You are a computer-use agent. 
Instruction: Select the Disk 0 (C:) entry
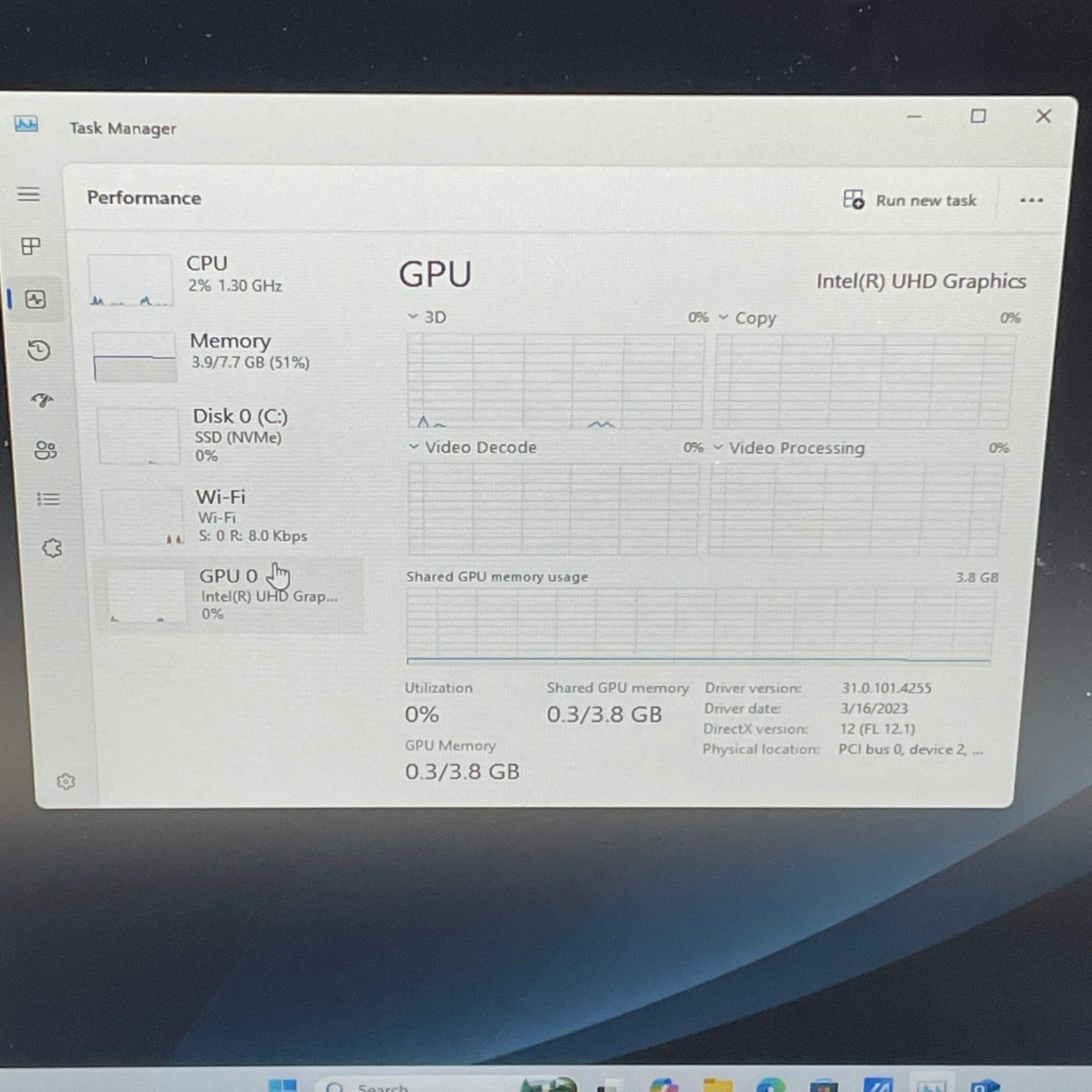(230, 435)
